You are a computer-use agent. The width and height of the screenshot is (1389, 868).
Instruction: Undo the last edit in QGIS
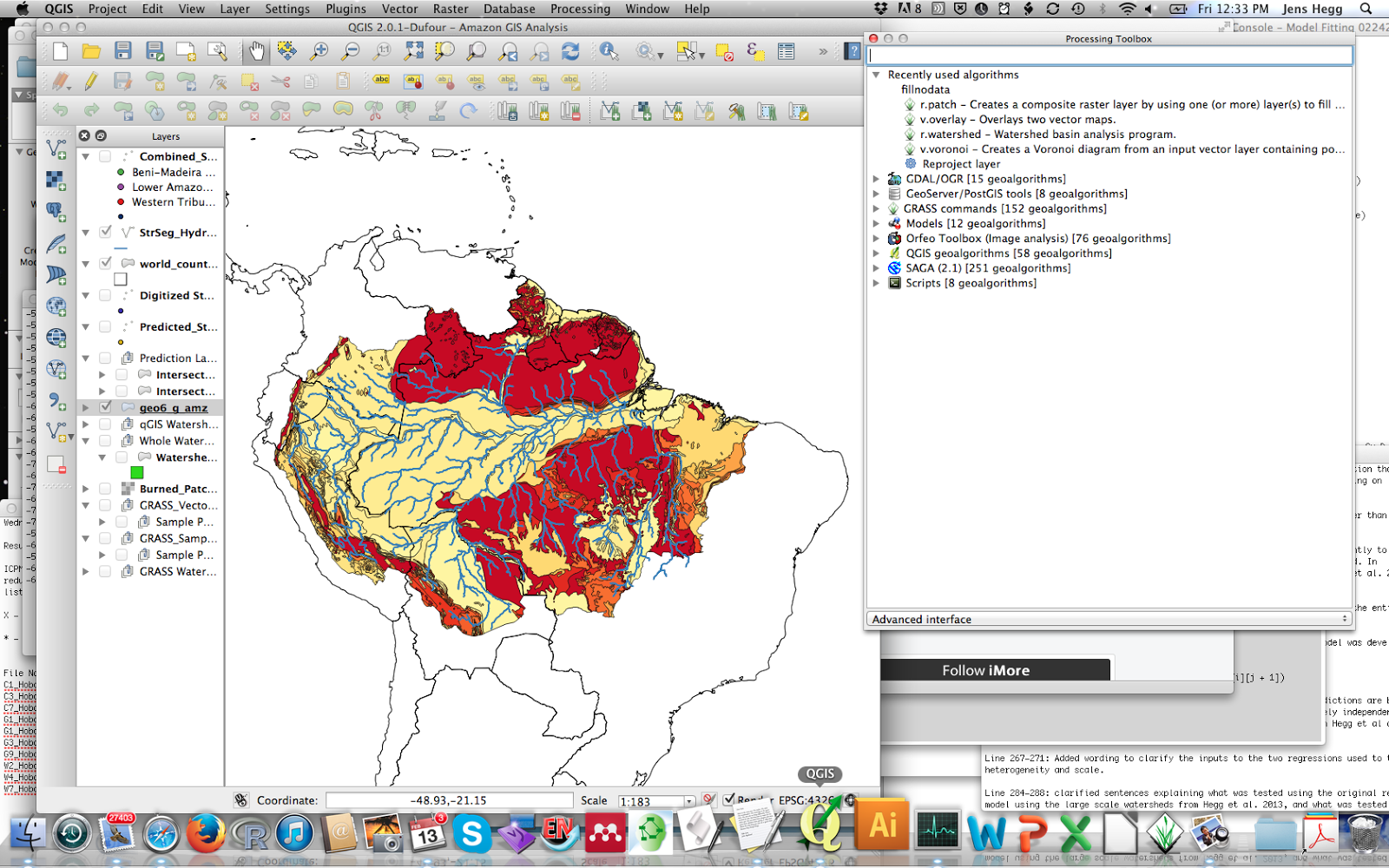[60, 111]
